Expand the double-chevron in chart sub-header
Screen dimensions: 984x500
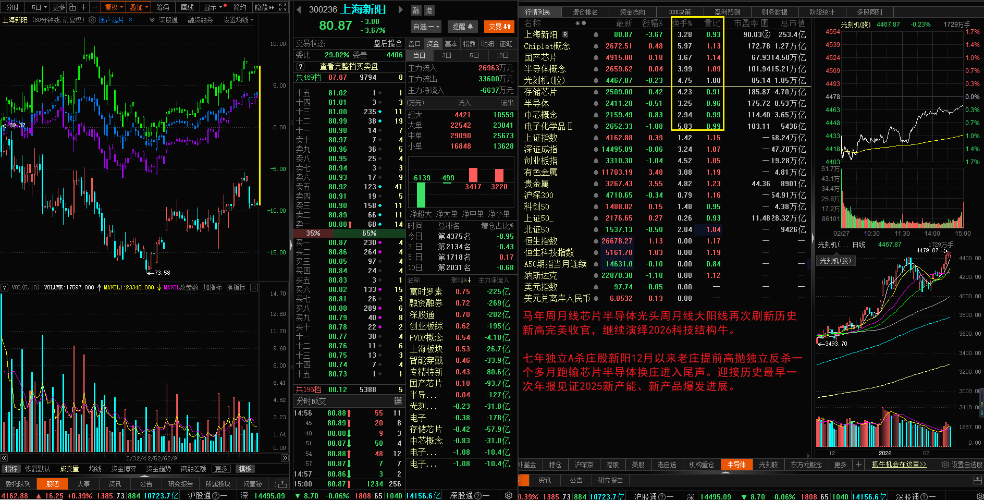click(x=152, y=20)
